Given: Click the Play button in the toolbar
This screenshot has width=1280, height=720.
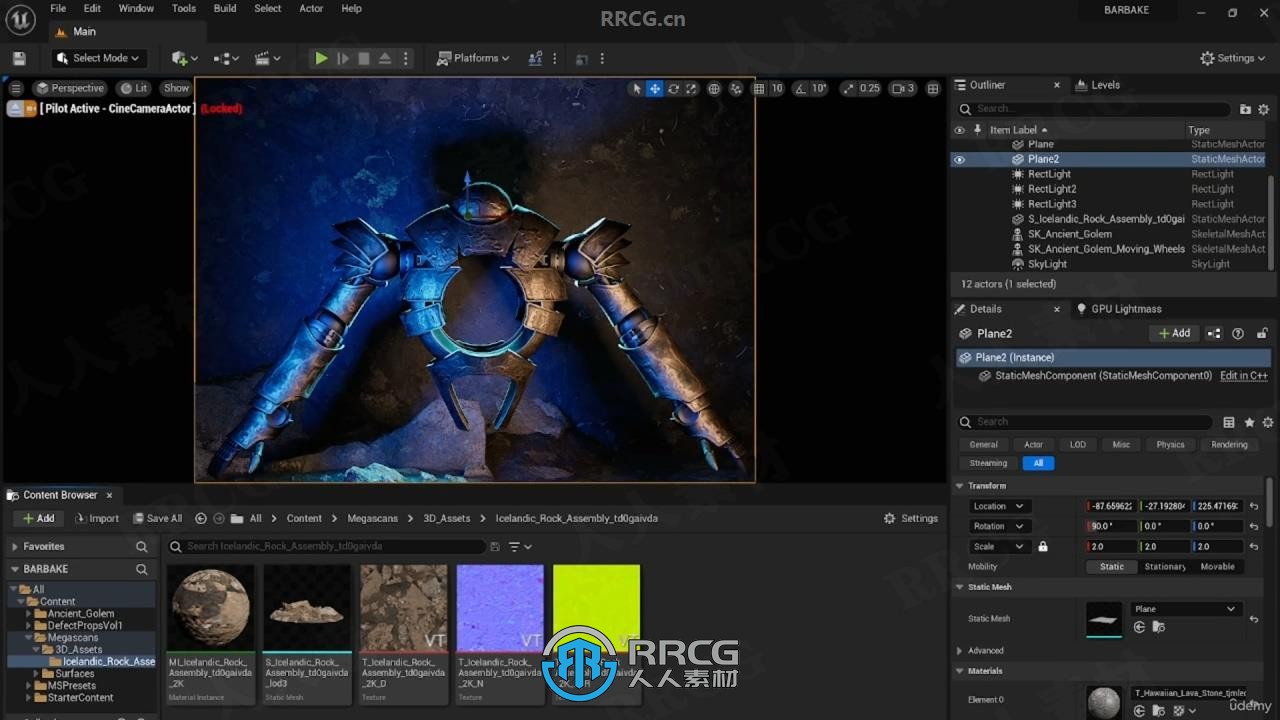Looking at the screenshot, I should (321, 58).
